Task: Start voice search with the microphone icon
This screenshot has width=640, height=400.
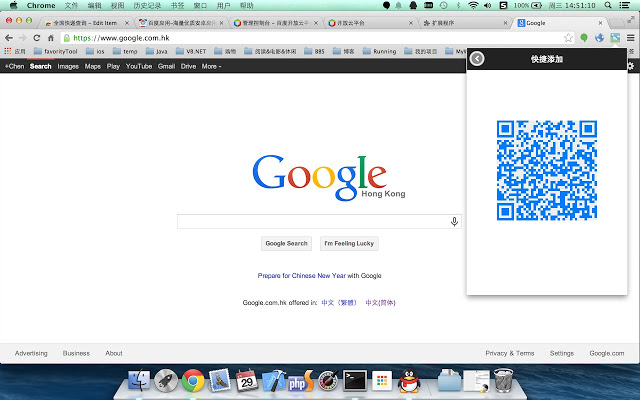Action: (x=454, y=222)
